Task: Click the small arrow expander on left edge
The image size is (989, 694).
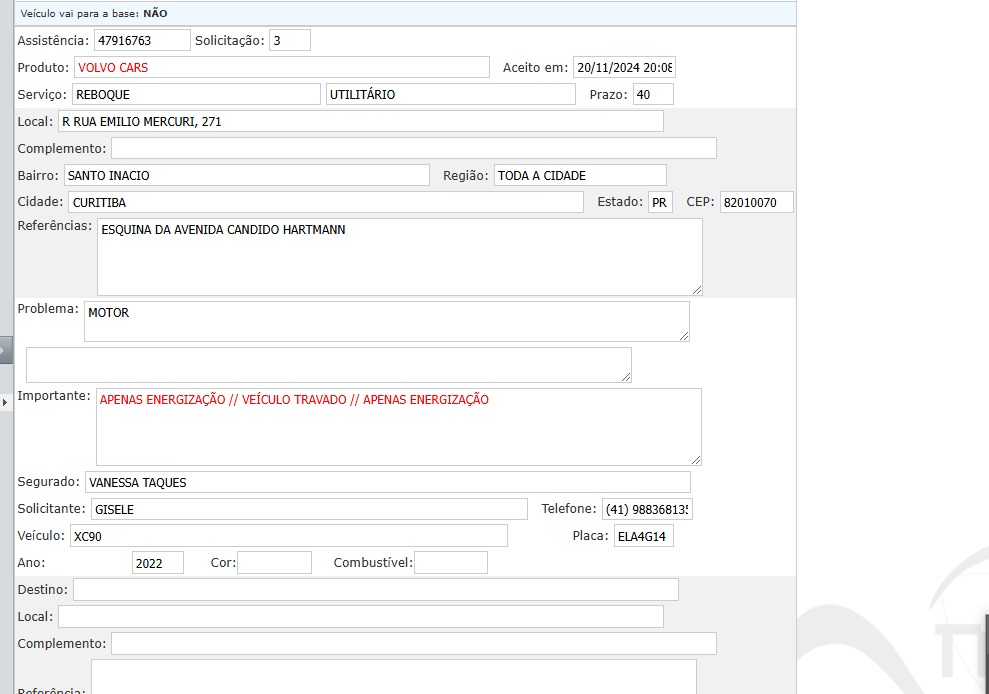Action: coord(5,402)
